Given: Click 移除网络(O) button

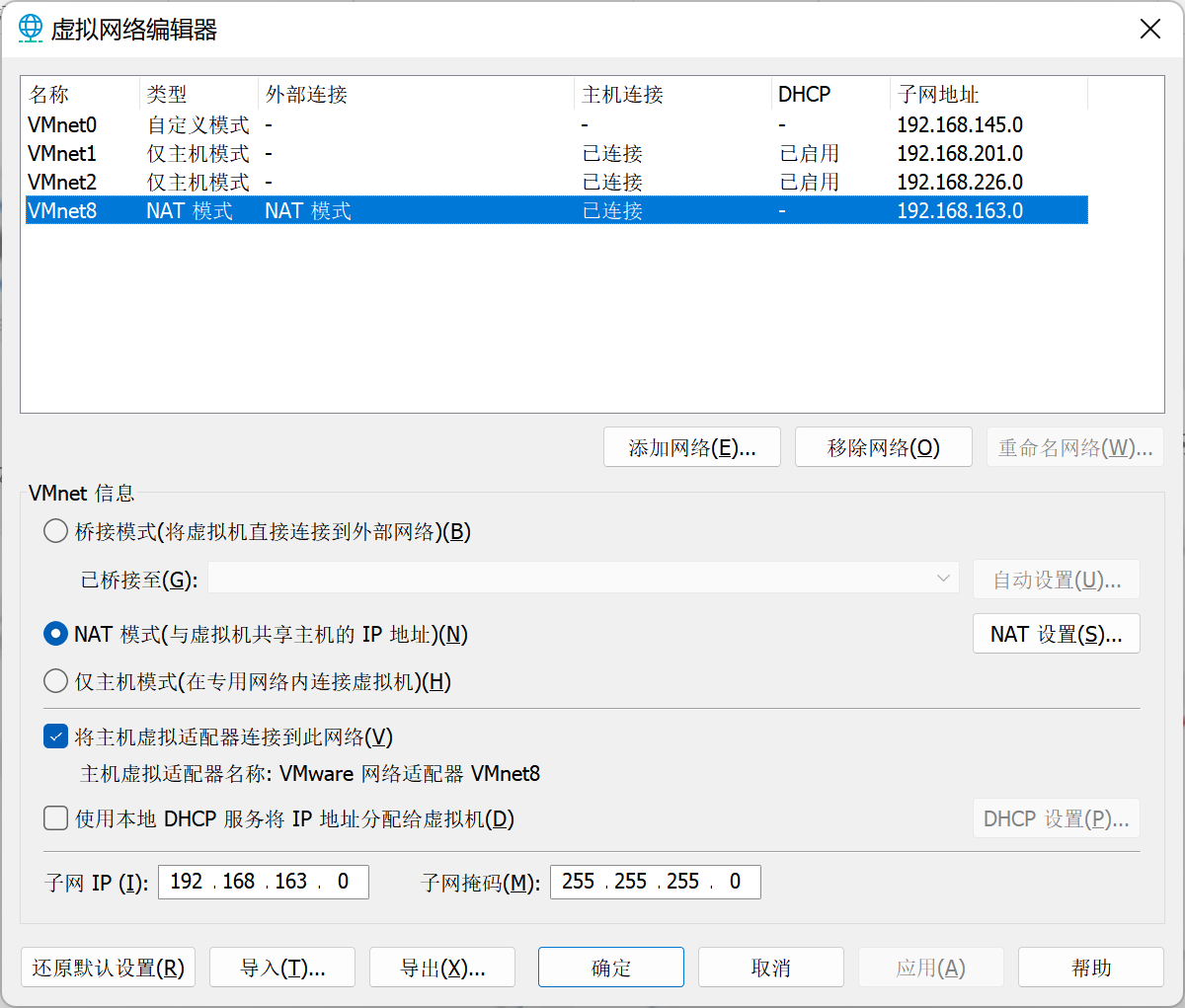Looking at the screenshot, I should point(884,447).
